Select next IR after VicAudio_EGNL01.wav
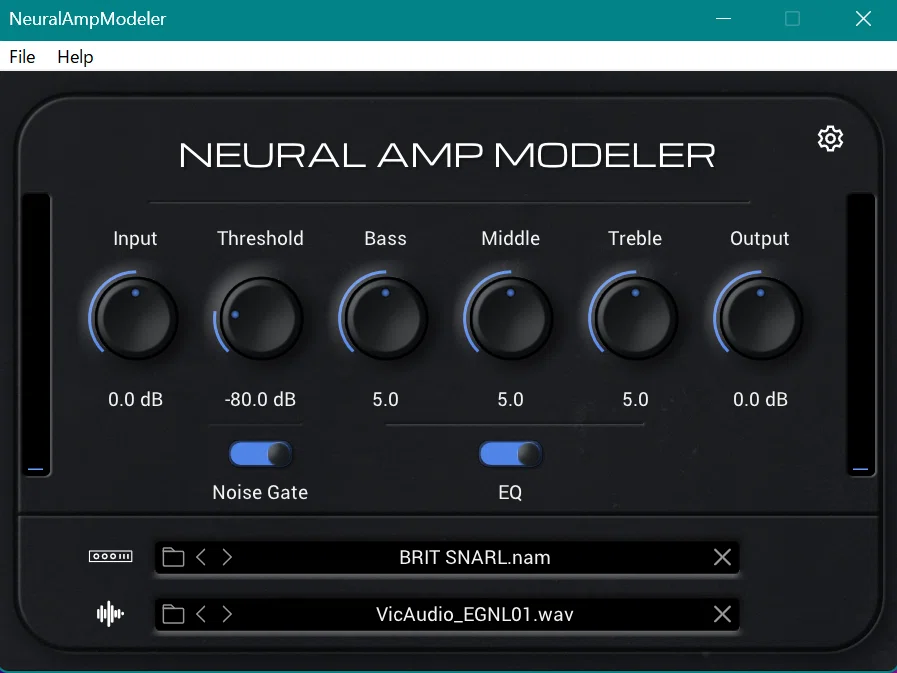Screen dimensions: 897x673 (227, 614)
